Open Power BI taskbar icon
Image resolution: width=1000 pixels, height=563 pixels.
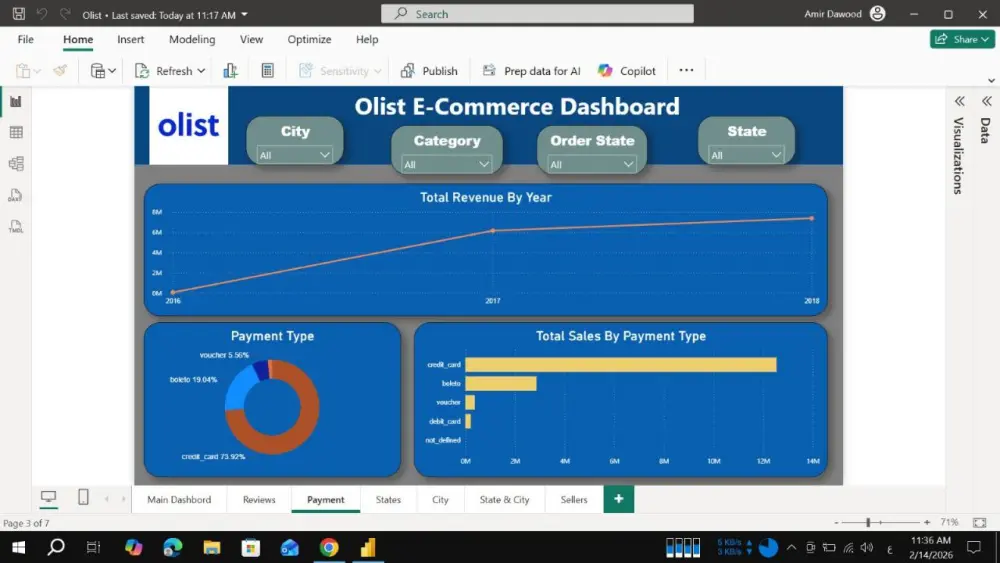click(x=368, y=547)
